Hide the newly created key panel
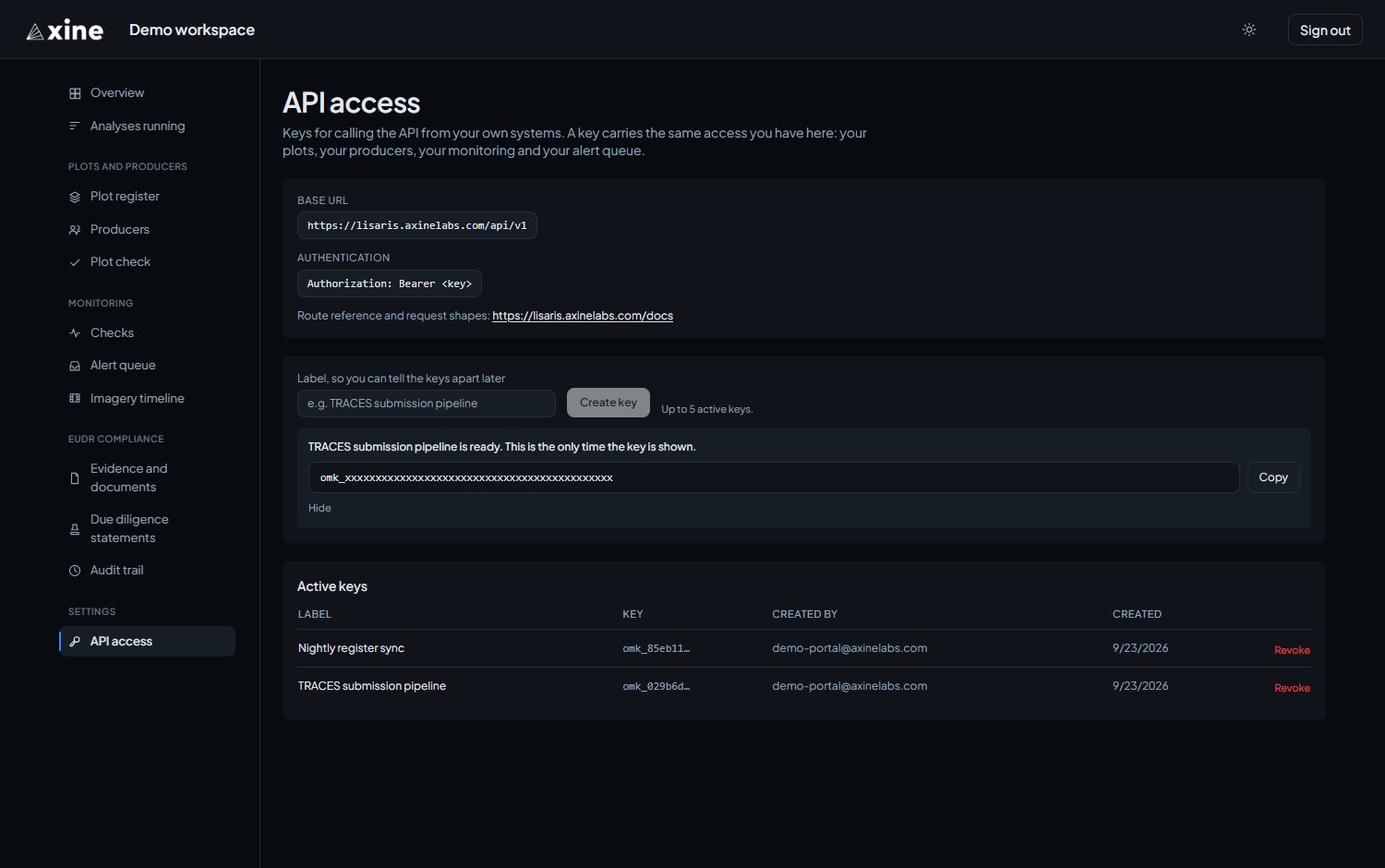 pos(319,508)
